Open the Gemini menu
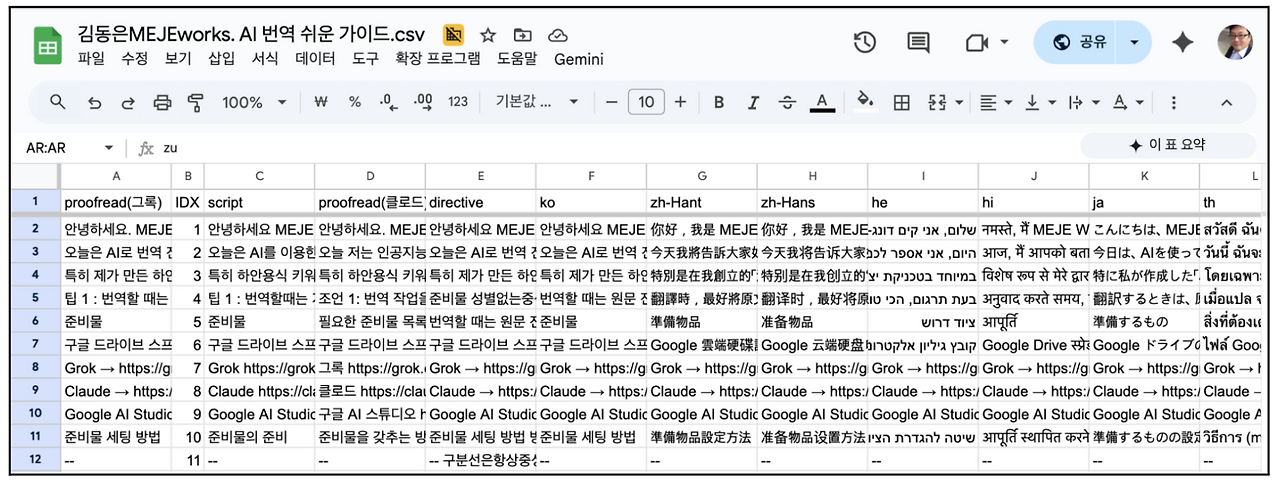 coord(579,59)
